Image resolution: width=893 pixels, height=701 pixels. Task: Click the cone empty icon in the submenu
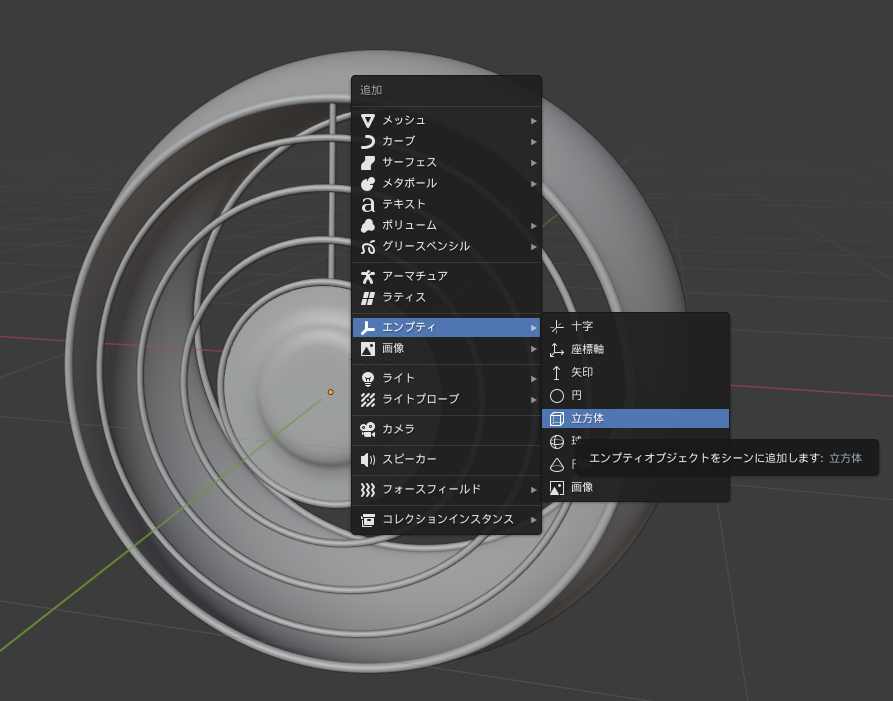[x=556, y=465]
